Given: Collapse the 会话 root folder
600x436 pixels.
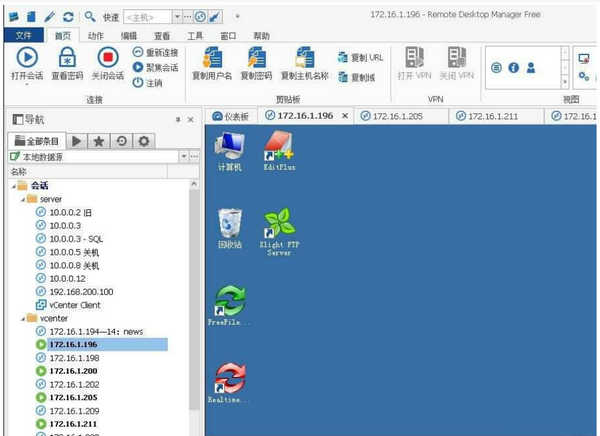Looking at the screenshot, I should coord(14,186).
